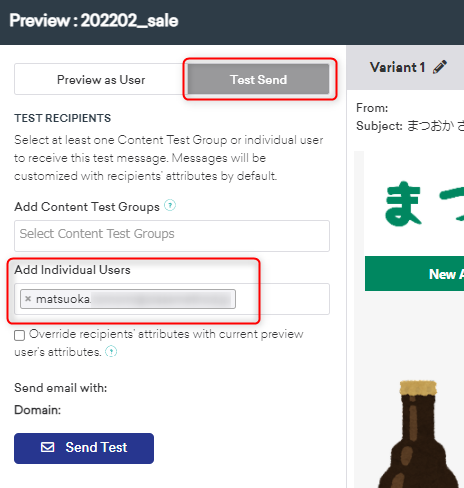Click the pencil icon beside Variant 1
The width and height of the screenshot is (464, 488).
(x=440, y=67)
